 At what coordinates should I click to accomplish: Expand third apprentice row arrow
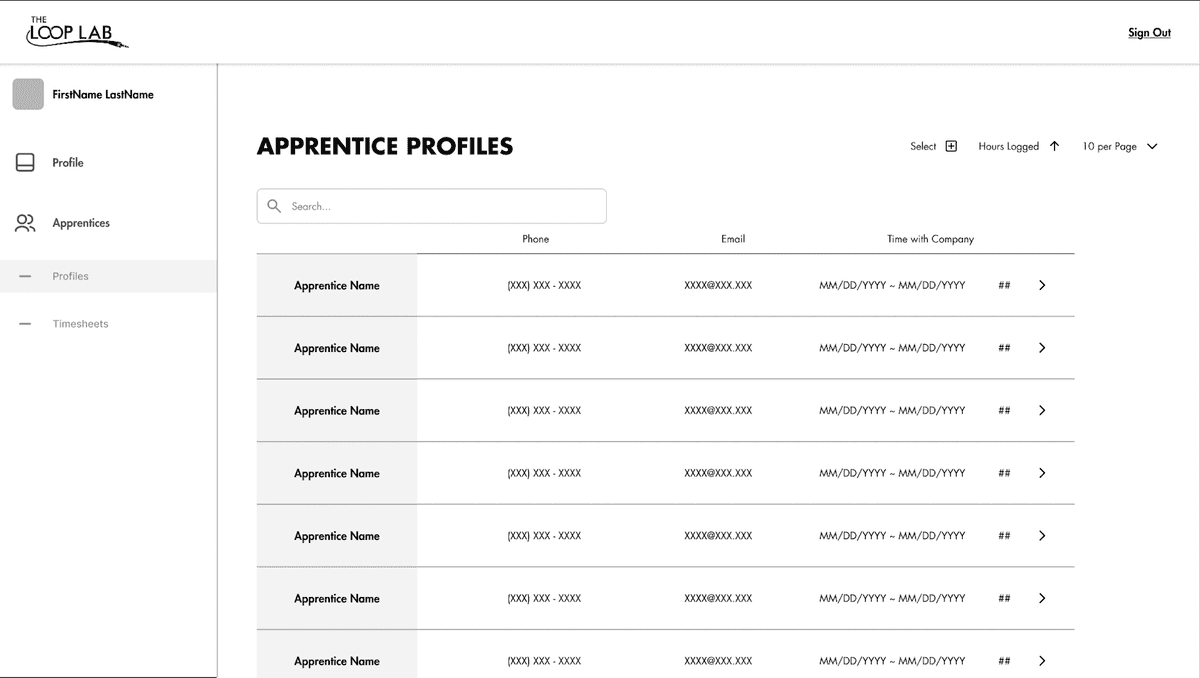coord(1042,410)
